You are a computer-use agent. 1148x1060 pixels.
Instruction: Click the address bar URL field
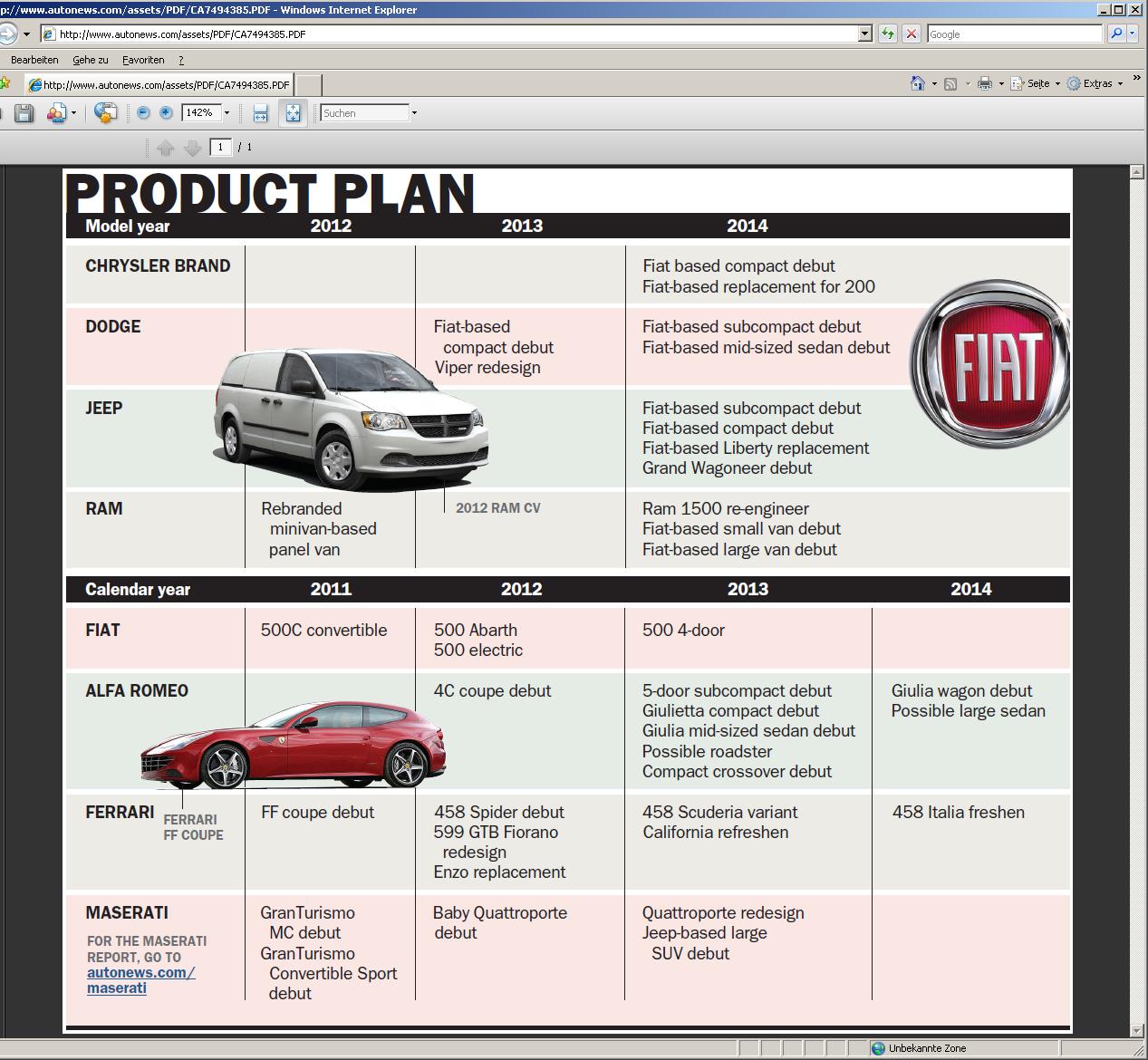click(x=449, y=34)
